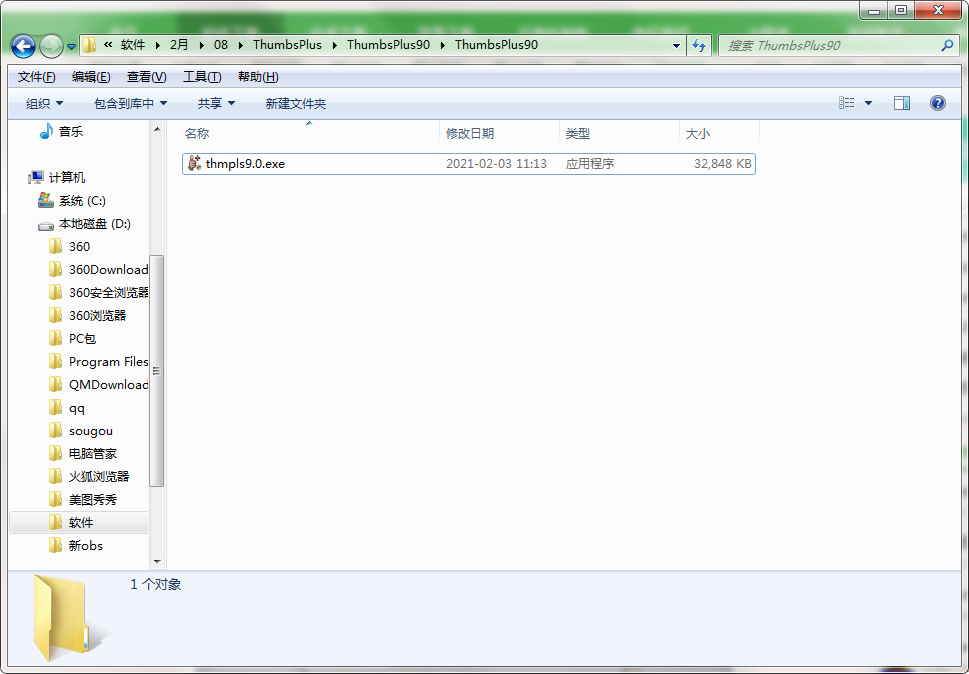This screenshot has height=674, width=969.
Task: Select the thmpls9.0.exe file
Action: (468, 164)
